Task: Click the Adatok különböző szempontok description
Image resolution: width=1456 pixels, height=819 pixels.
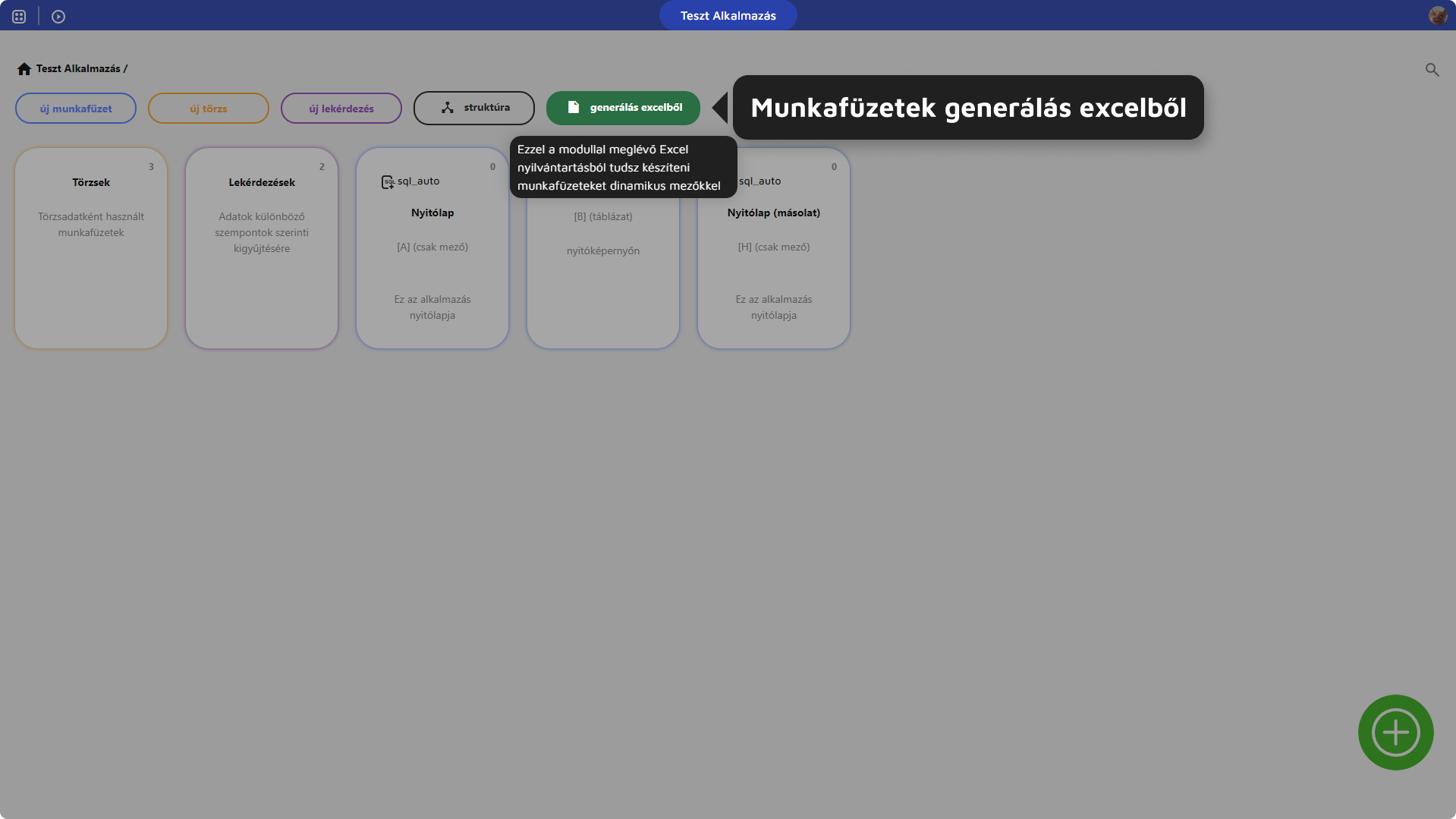Action: pyautogui.click(x=262, y=232)
